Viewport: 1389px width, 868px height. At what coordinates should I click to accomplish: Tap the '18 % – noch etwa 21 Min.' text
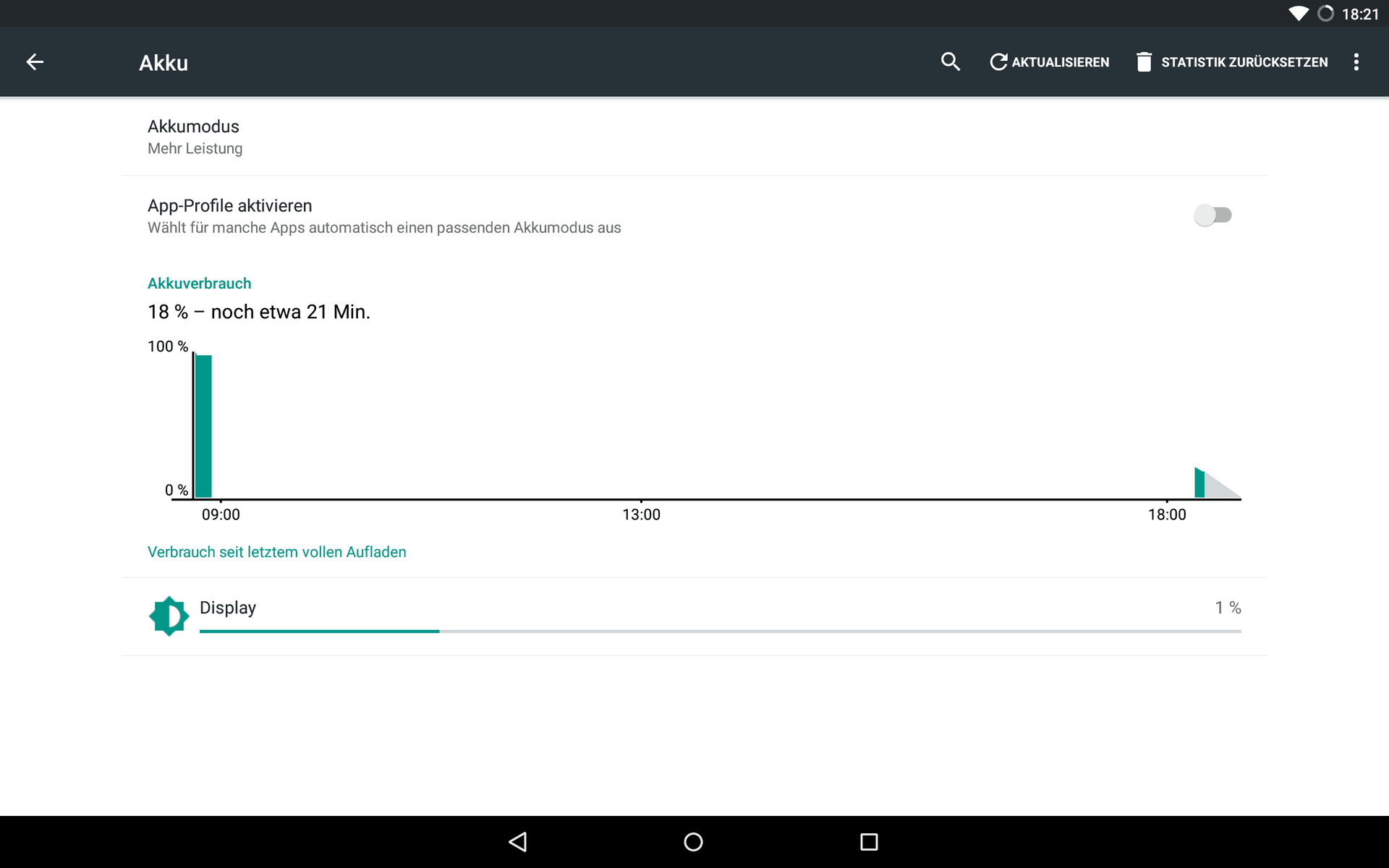coord(259,312)
